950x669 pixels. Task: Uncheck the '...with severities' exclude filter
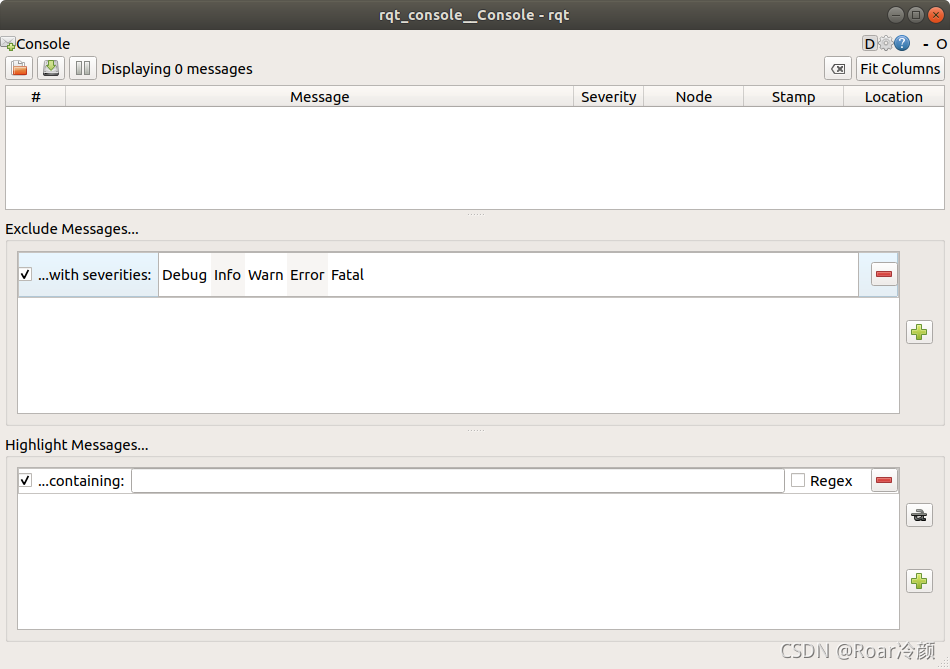click(x=25, y=275)
